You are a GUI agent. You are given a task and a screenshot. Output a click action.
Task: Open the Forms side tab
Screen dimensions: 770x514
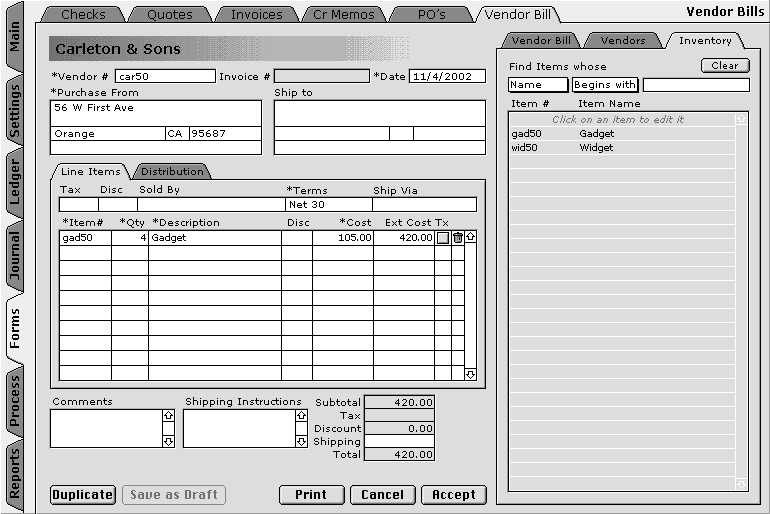pyautogui.click(x=14, y=328)
